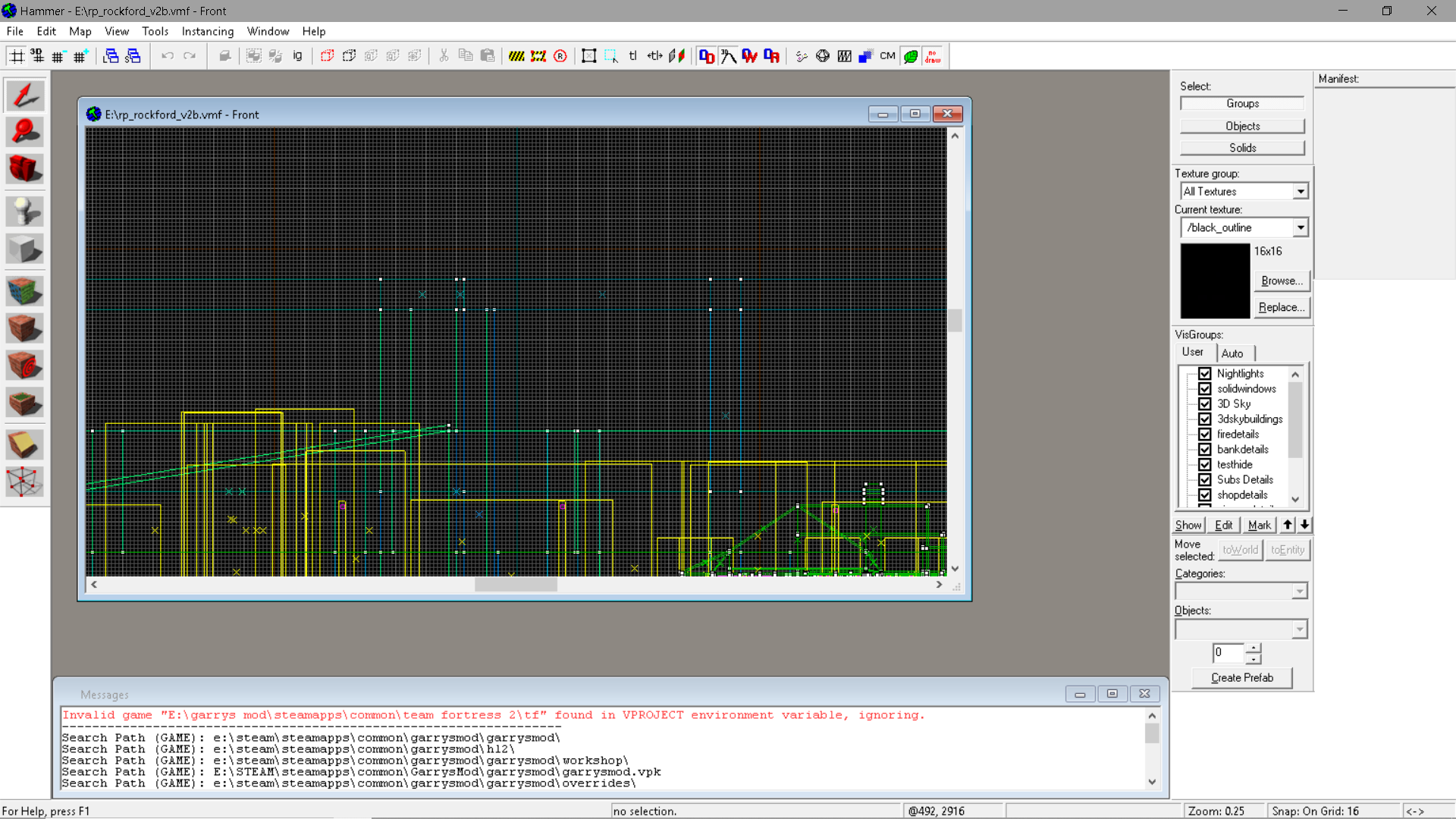This screenshot has height=819, width=1456.
Task: Activate the Block creation tool
Action: (x=25, y=249)
